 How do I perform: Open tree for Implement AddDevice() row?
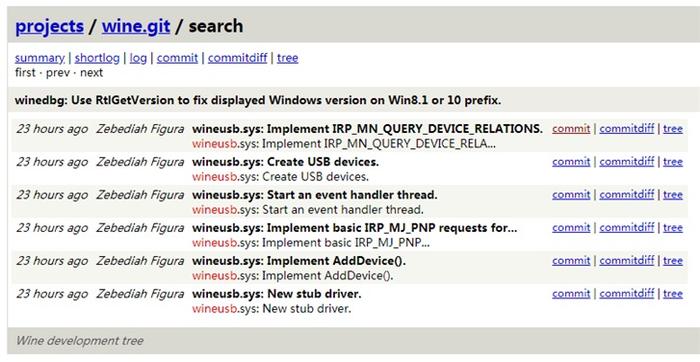coord(673,261)
